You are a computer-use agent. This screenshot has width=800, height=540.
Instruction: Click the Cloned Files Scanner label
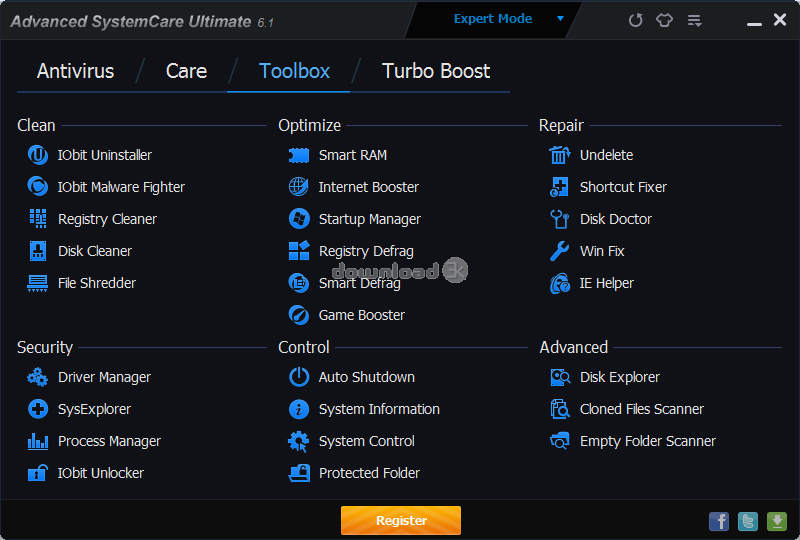(x=641, y=409)
